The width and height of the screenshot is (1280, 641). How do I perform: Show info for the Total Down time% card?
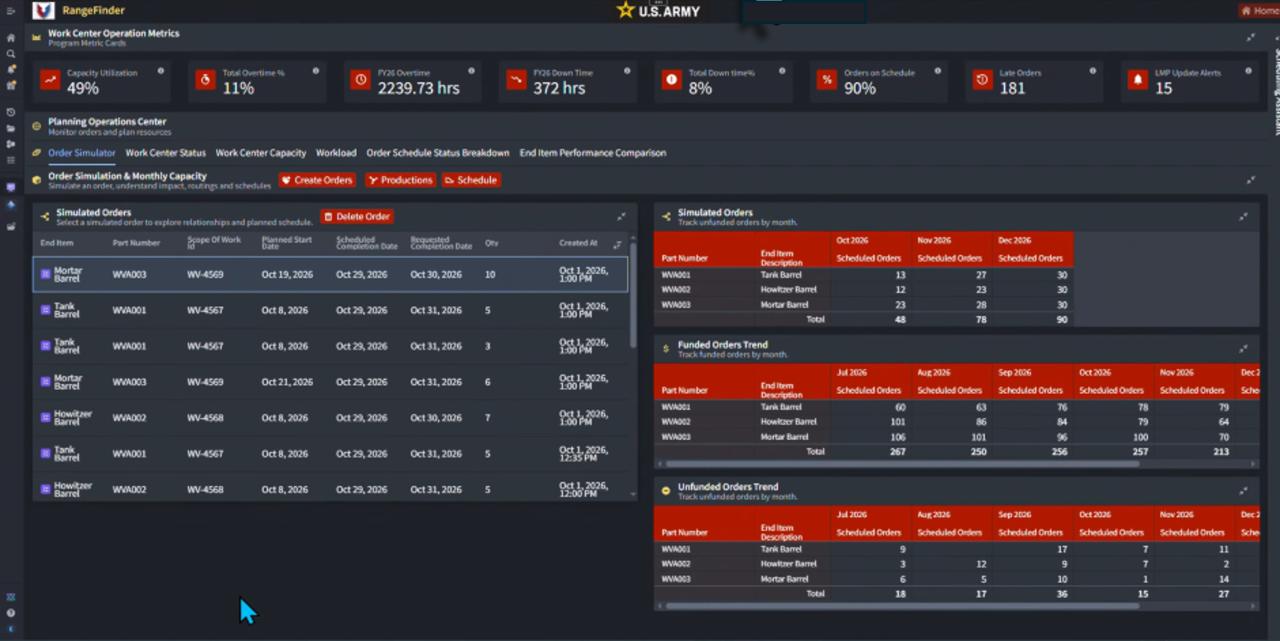782,72
